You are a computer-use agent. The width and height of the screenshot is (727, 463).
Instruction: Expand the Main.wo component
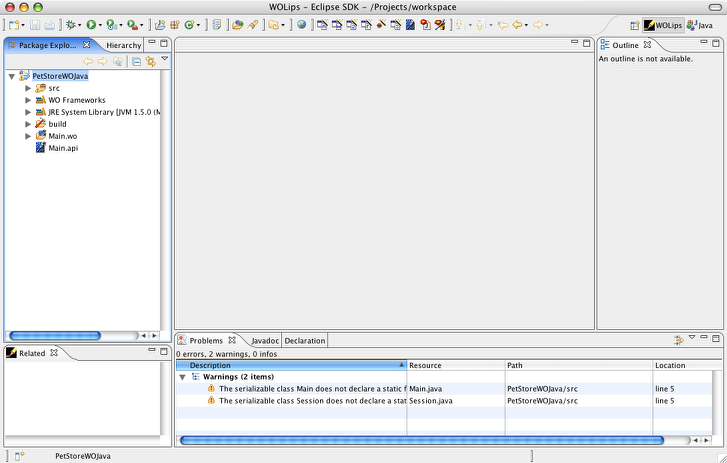28,136
